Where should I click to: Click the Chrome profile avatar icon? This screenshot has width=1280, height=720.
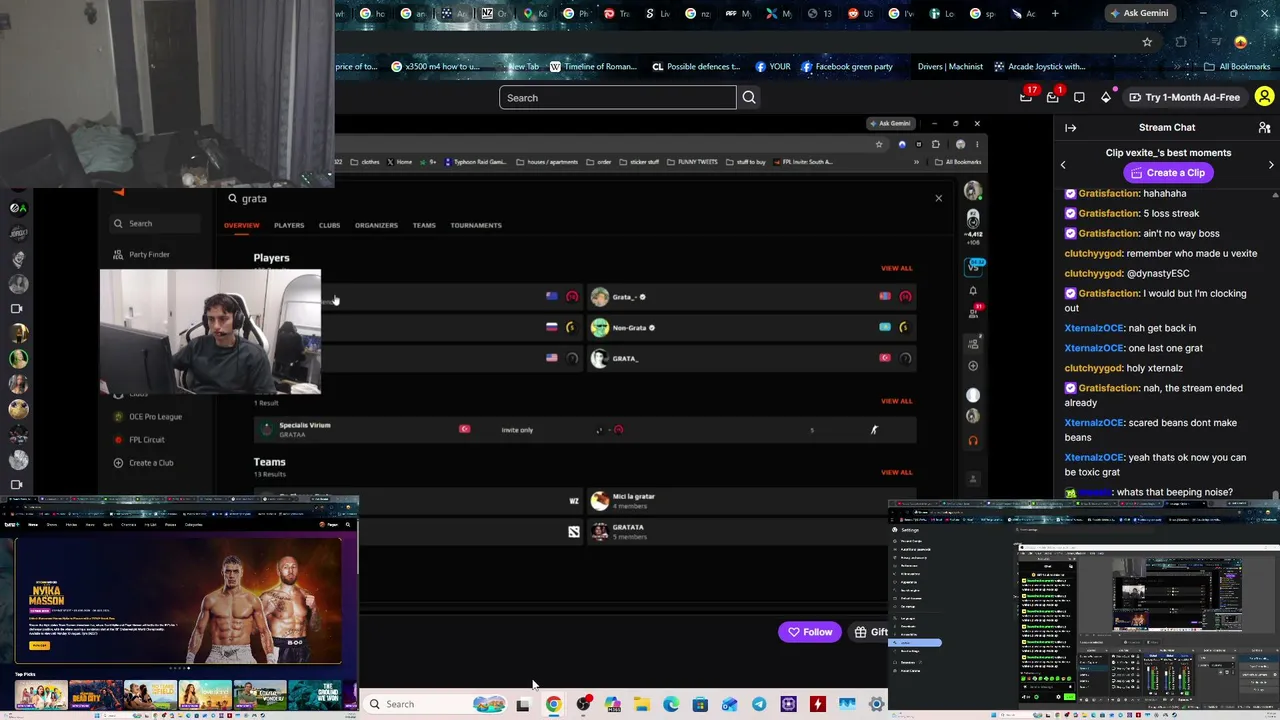[x=1241, y=42]
